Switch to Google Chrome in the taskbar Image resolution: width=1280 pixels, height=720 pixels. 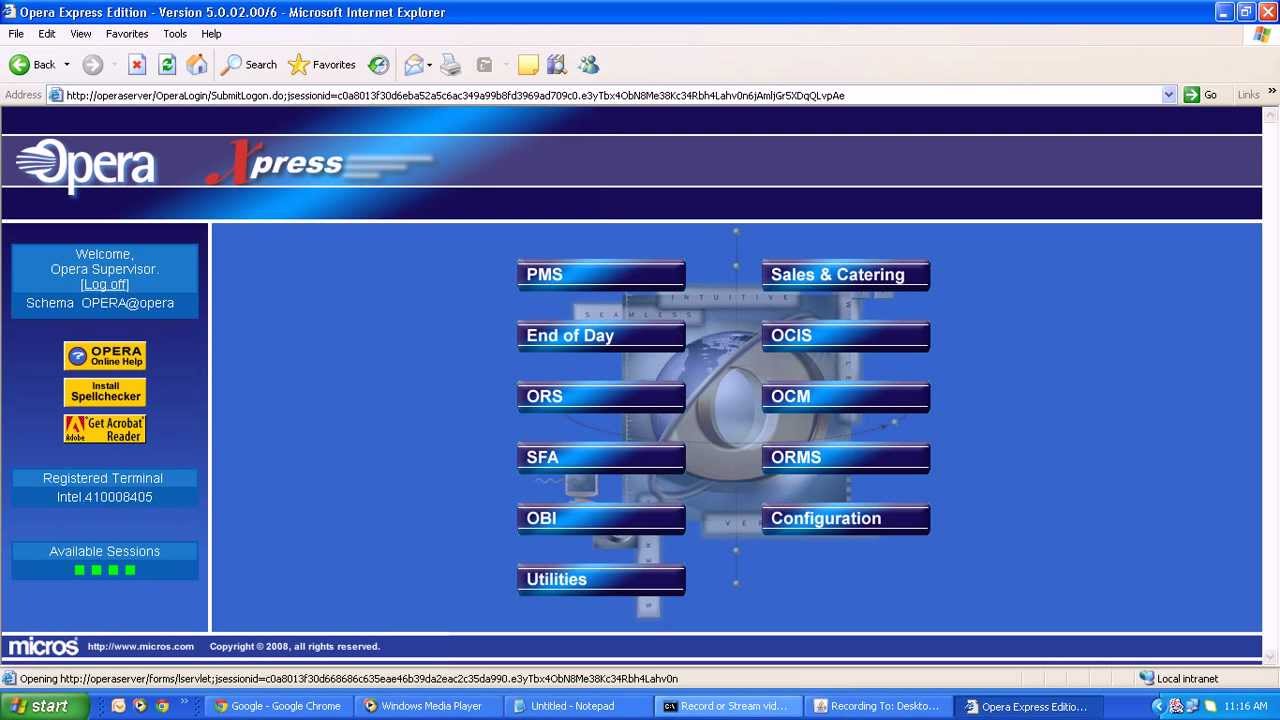277,706
